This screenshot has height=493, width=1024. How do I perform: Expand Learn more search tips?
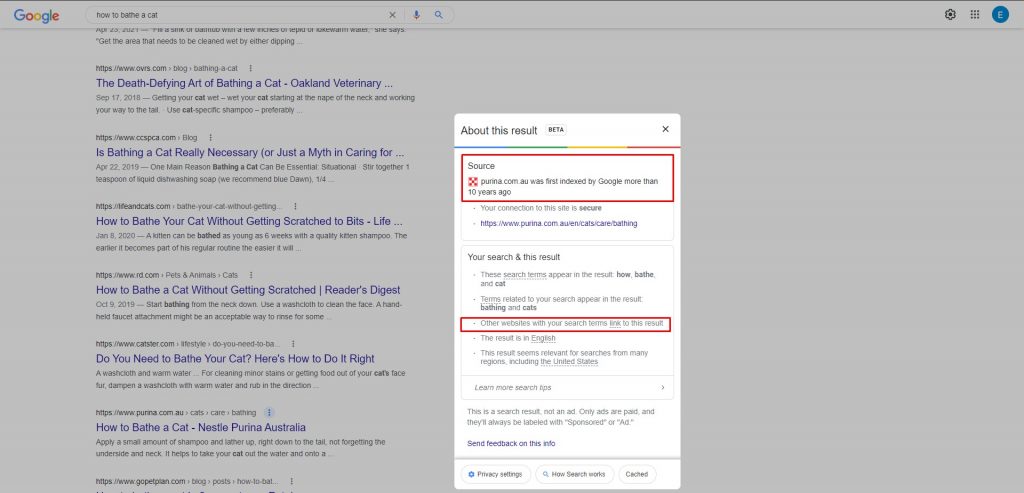coord(567,387)
